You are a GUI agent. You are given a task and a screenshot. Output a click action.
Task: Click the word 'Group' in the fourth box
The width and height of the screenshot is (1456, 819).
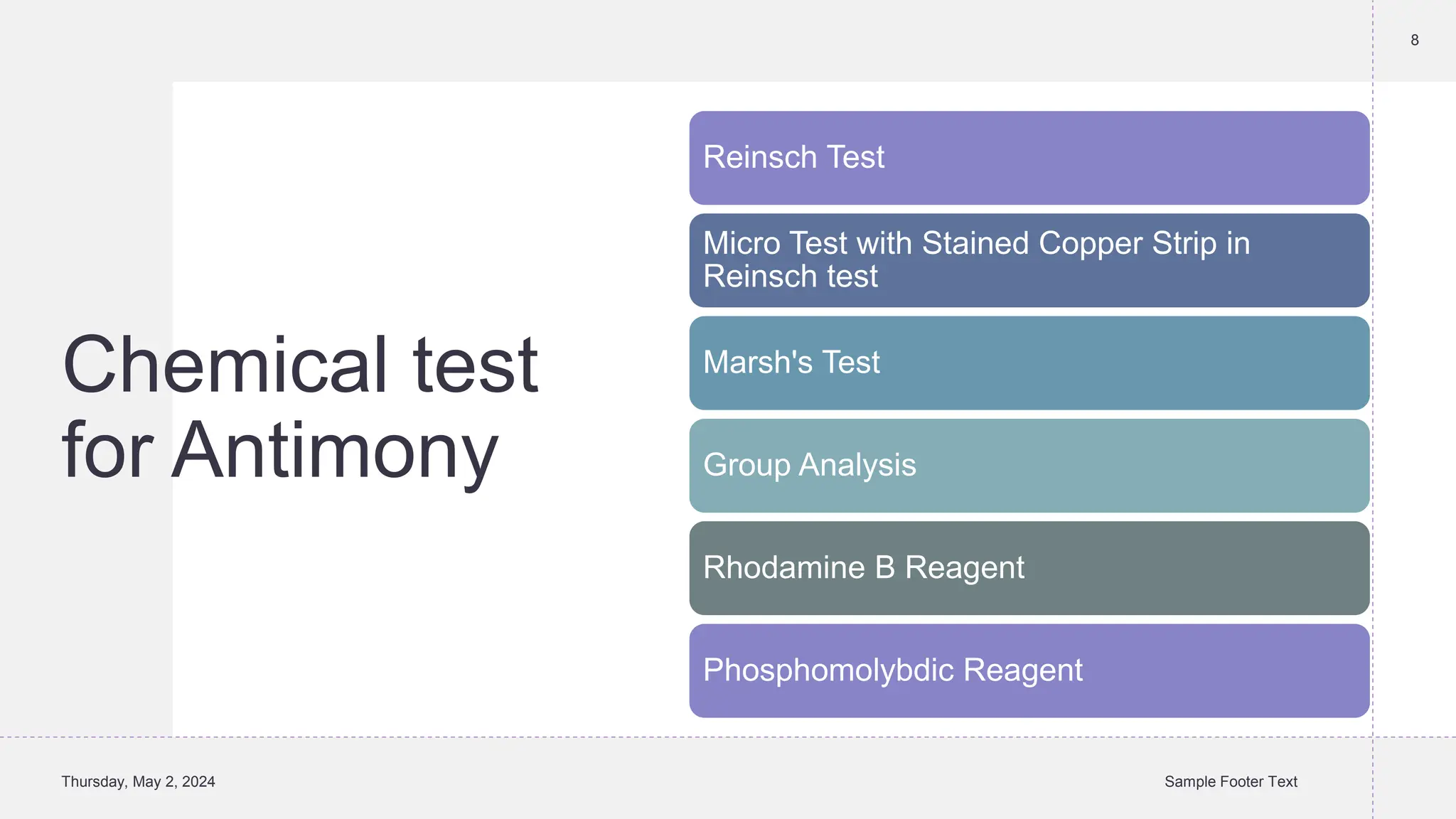point(746,466)
